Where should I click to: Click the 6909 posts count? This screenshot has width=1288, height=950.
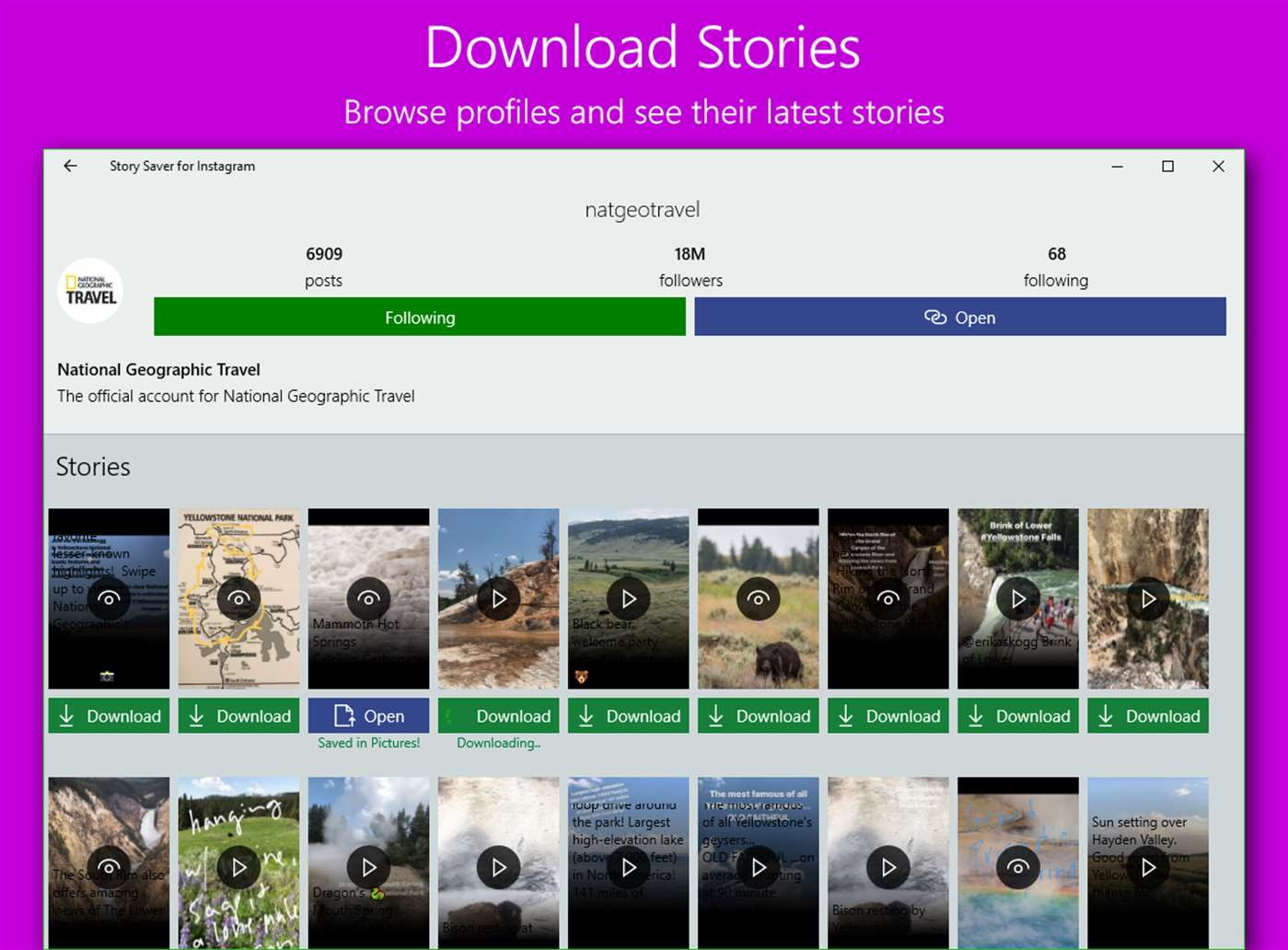tap(323, 254)
